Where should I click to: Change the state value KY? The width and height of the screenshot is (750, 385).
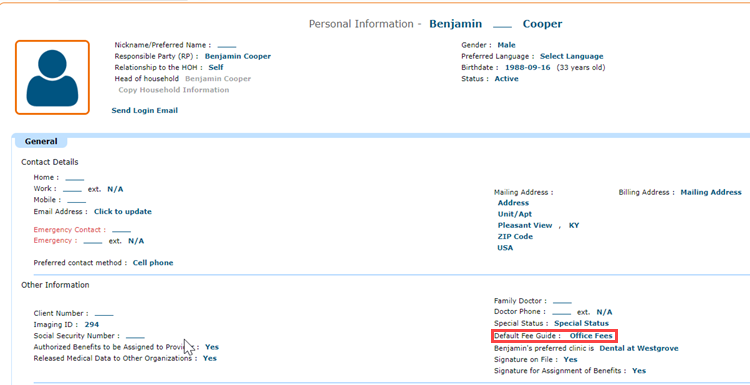(574, 225)
